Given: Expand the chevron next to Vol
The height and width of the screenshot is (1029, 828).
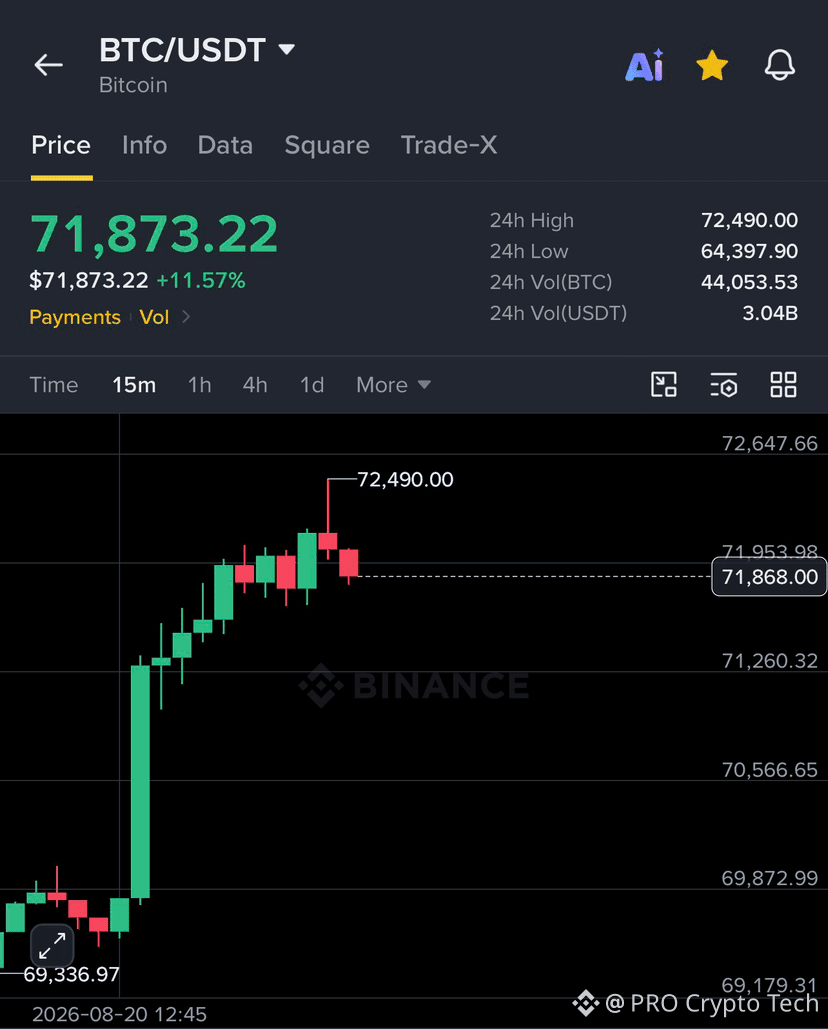Looking at the screenshot, I should click(x=186, y=317).
